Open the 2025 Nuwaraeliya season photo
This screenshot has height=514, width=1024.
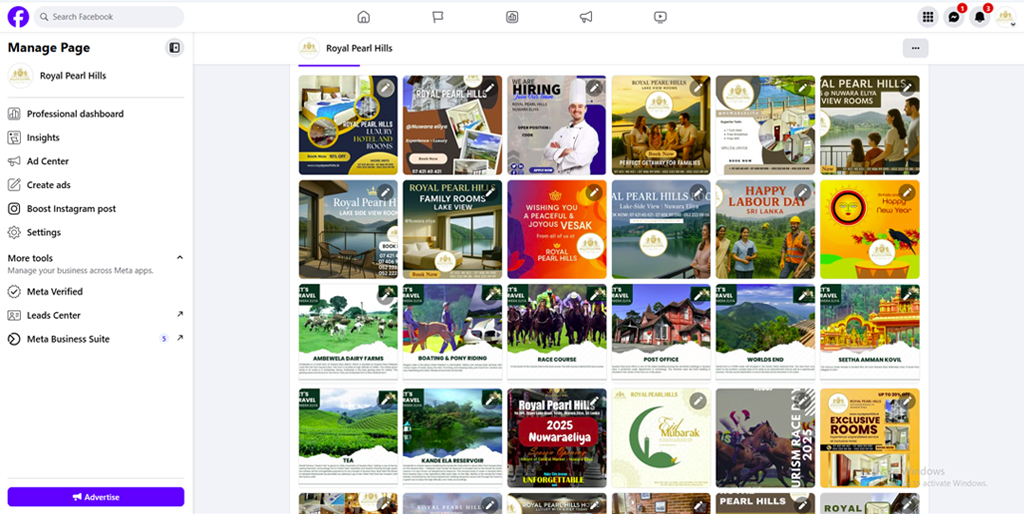click(557, 438)
